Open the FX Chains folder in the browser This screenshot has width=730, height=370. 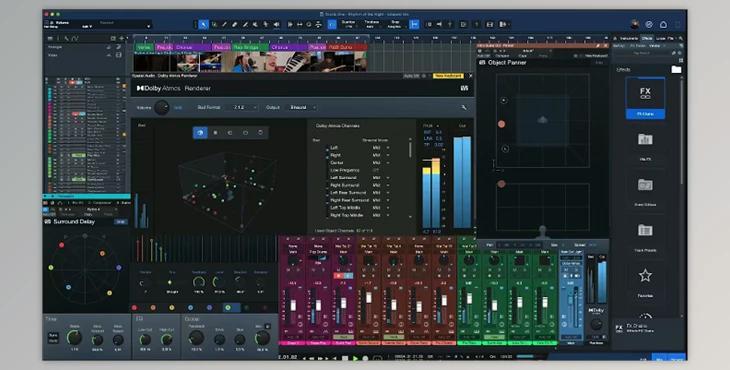[645, 98]
